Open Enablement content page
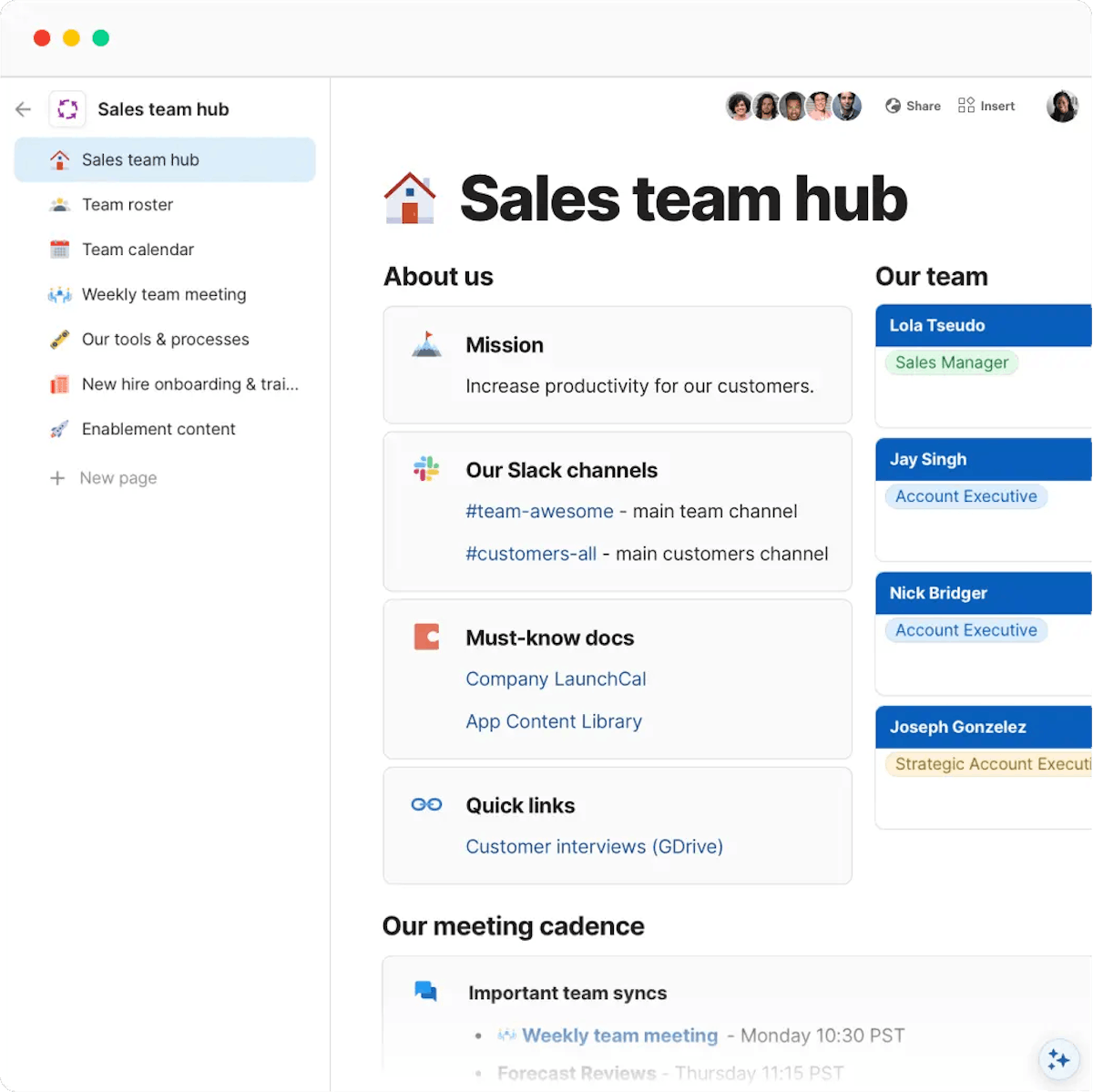 158,429
